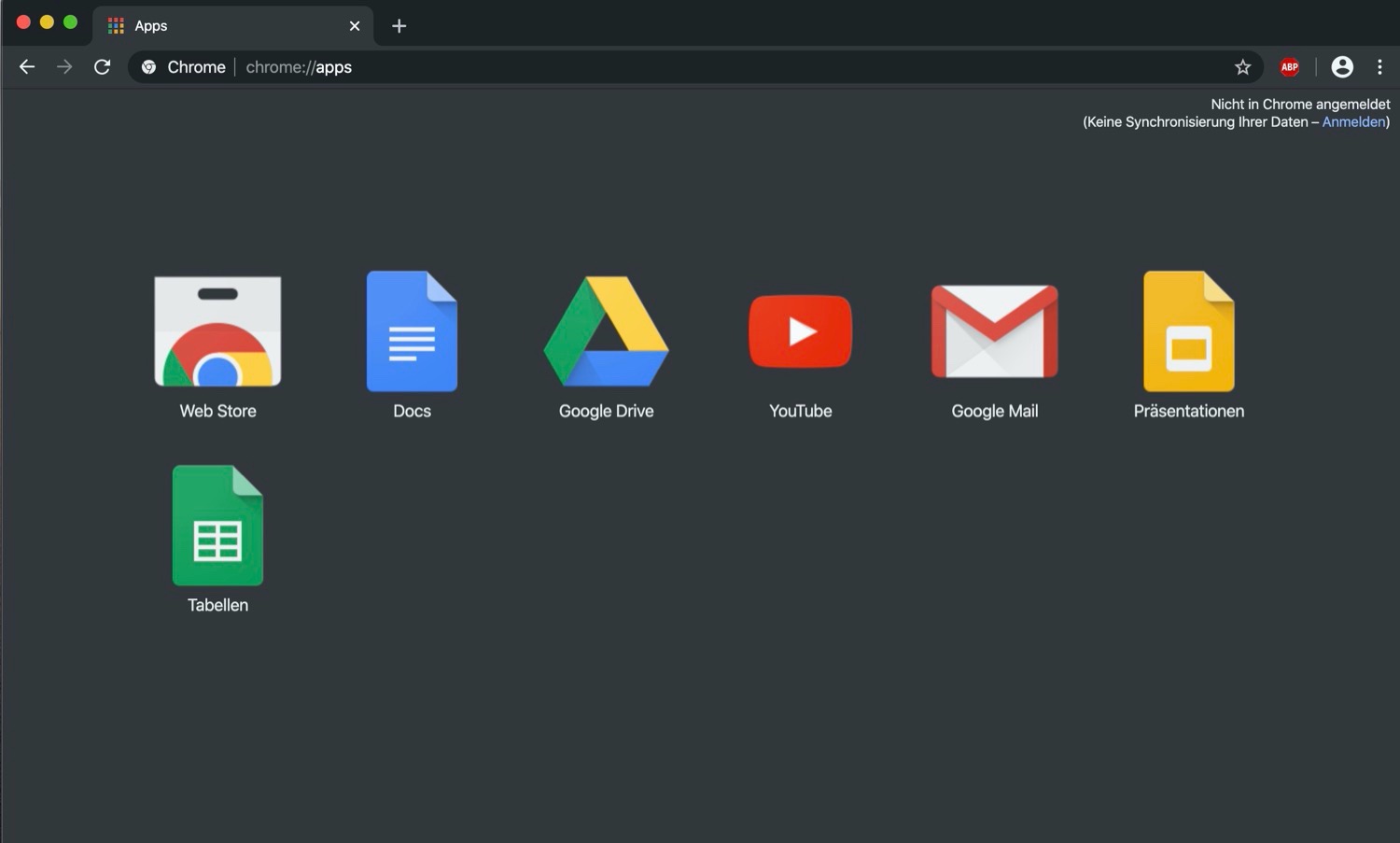Bookmark this page with the star
The width and height of the screenshot is (1400, 843).
[x=1243, y=67]
